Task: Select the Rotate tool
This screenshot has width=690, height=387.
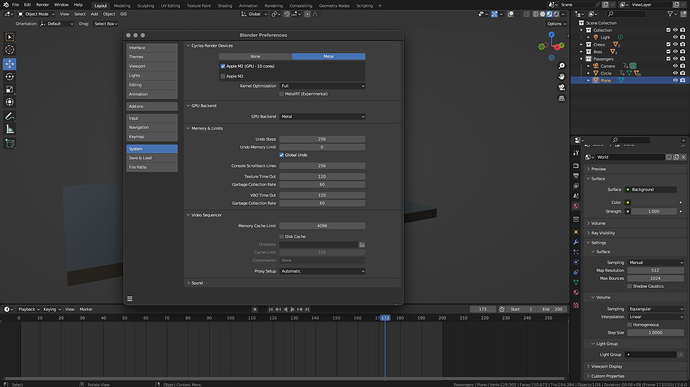Action: 10,77
